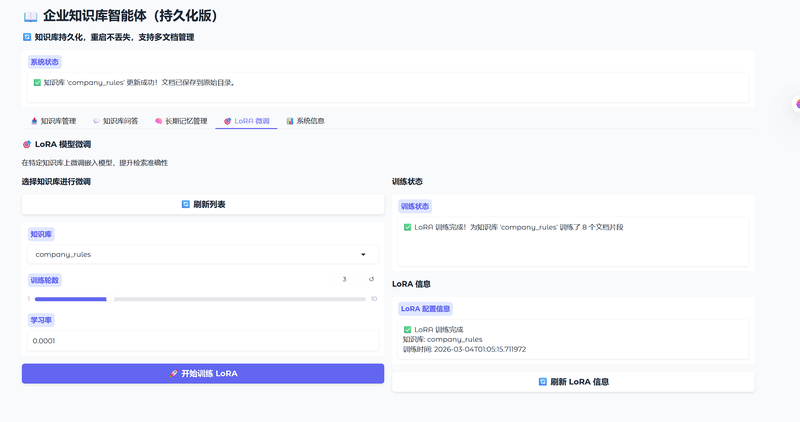The image size is (800, 422).
Task: Switch to the 知识库管理 tab
Action: point(53,121)
